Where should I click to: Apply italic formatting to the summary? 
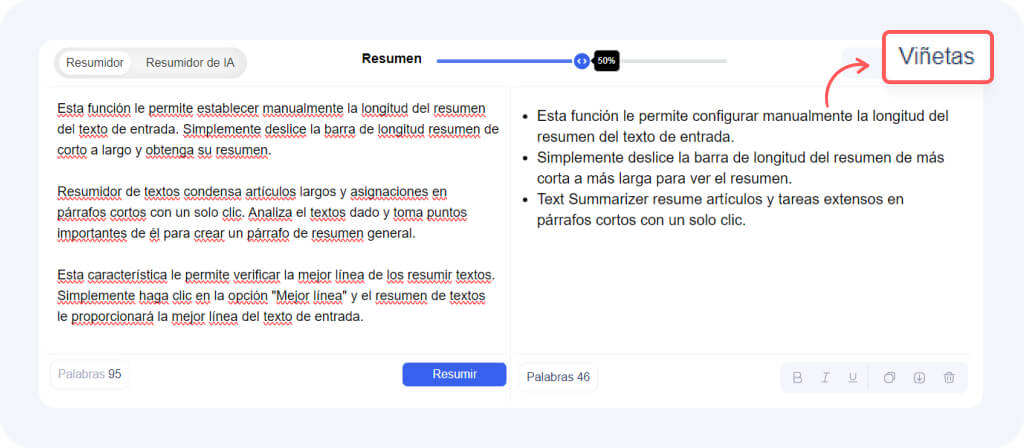tap(825, 377)
